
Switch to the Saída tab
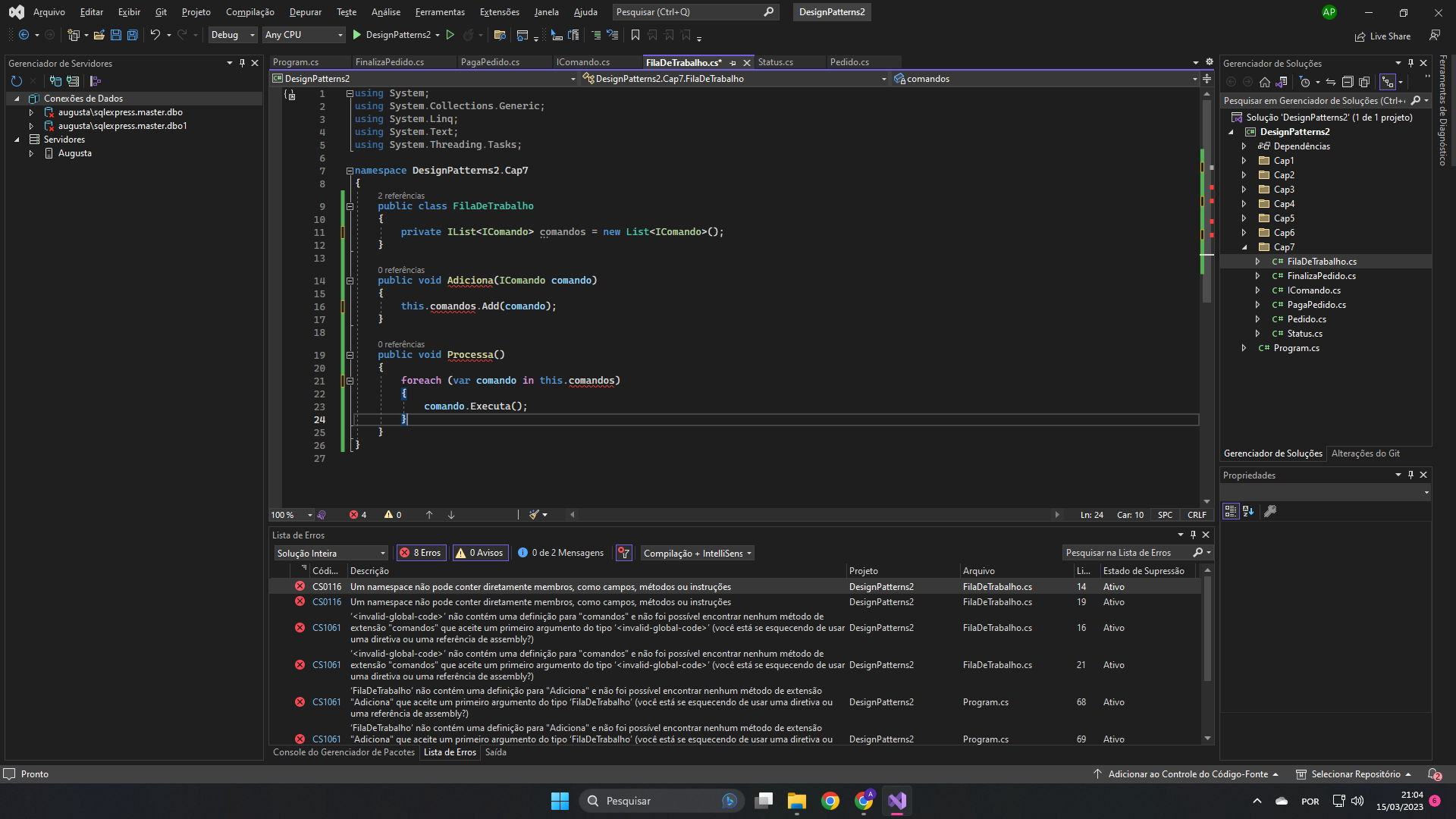point(495,752)
